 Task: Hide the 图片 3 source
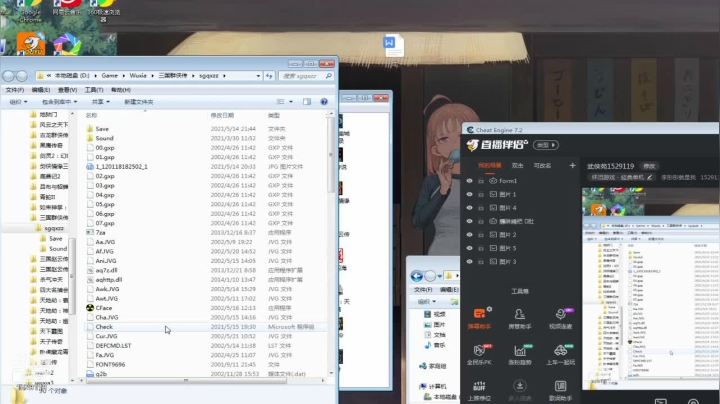click(x=469, y=262)
